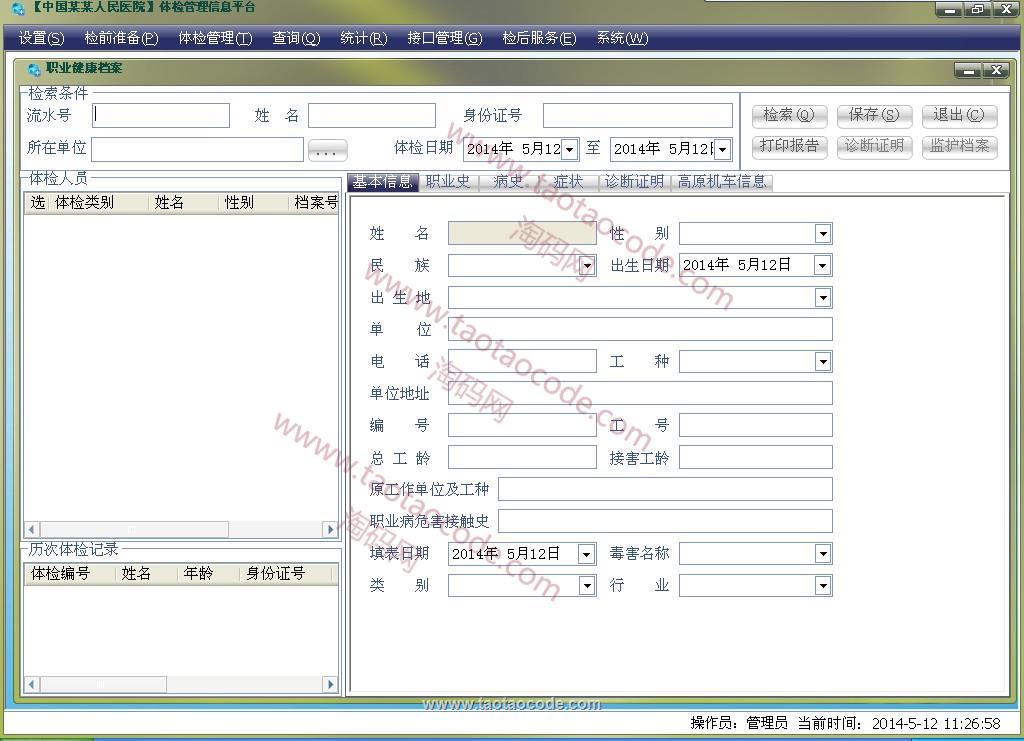Open the 查询(Q) menu
The width and height of the screenshot is (1024, 741).
295,38
